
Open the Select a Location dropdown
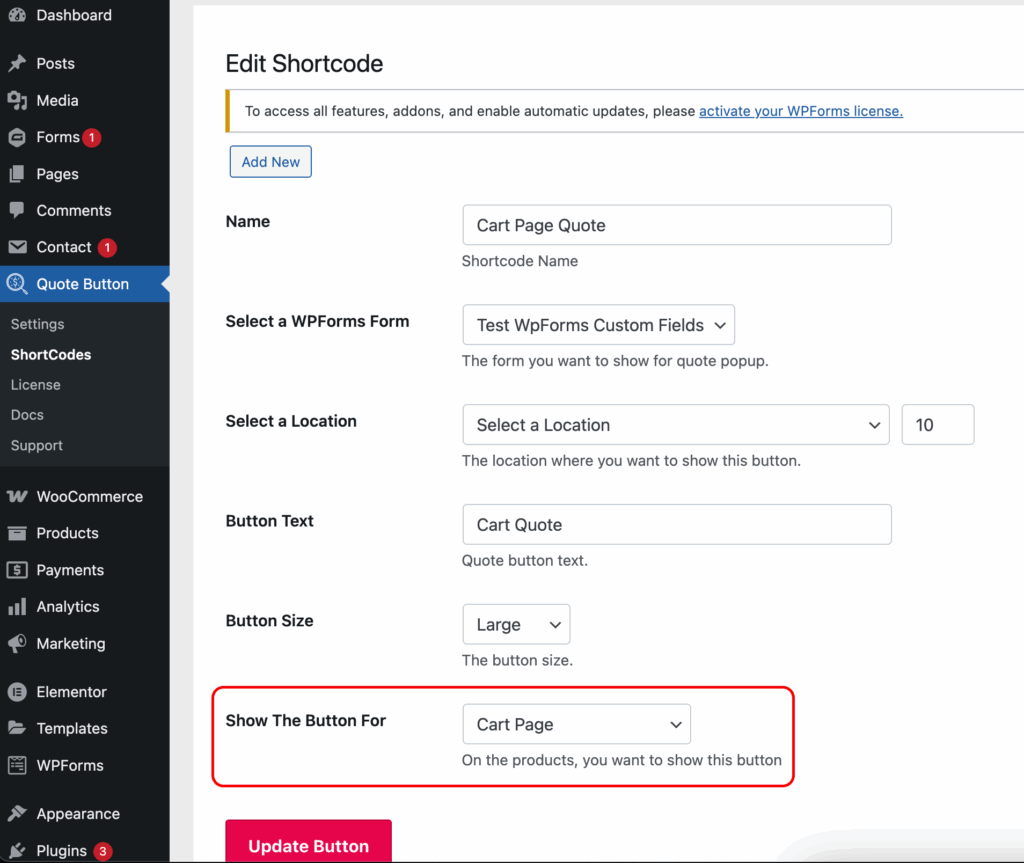tap(676, 425)
